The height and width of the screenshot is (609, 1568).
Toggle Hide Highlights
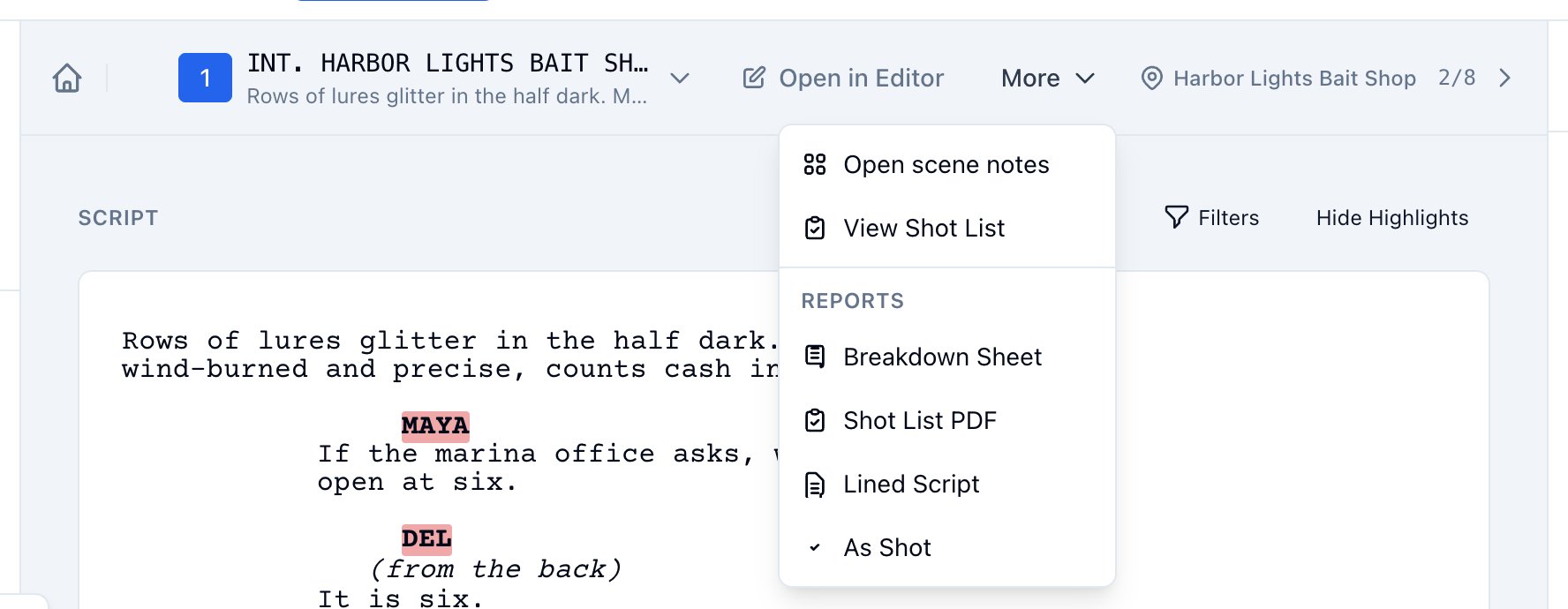(x=1392, y=218)
